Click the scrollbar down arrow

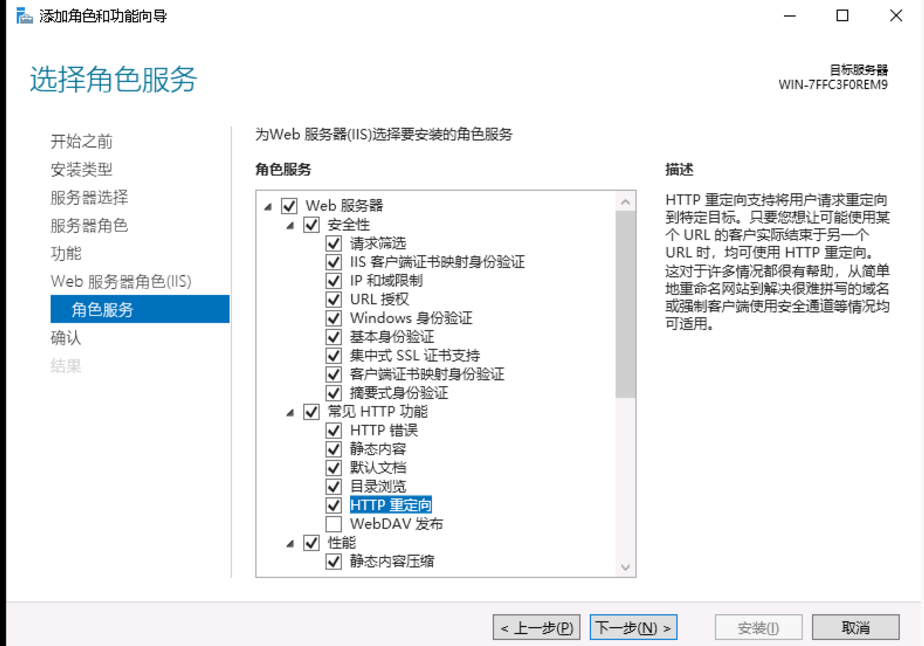click(626, 568)
